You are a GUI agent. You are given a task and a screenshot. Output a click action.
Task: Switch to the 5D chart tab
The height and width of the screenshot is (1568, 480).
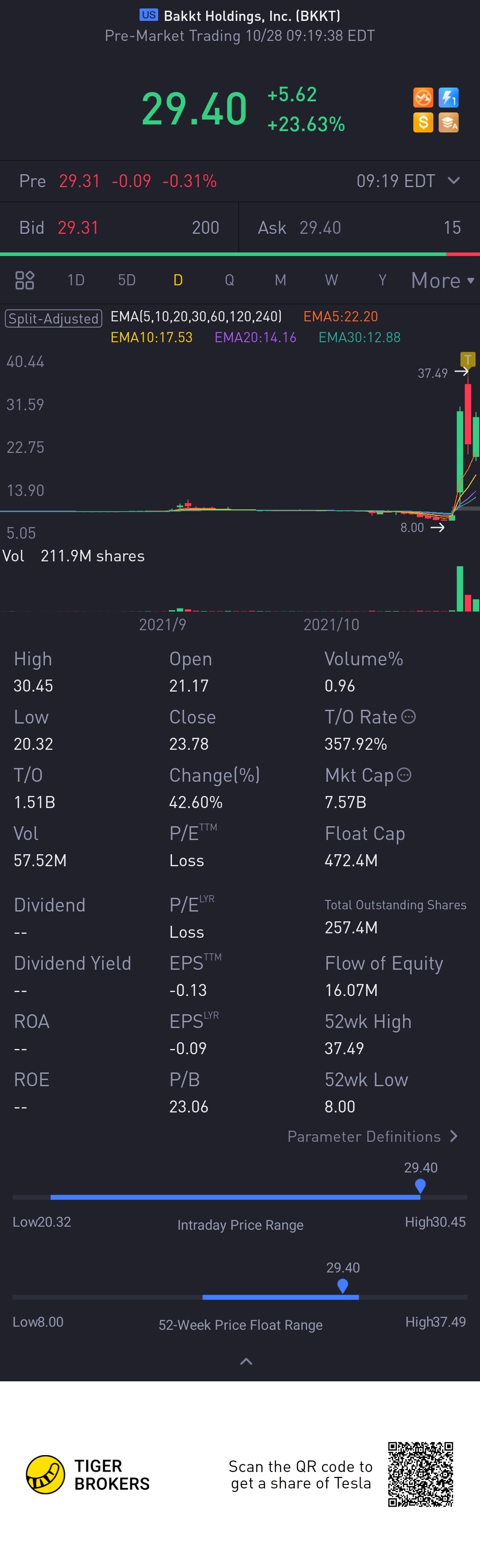(127, 280)
